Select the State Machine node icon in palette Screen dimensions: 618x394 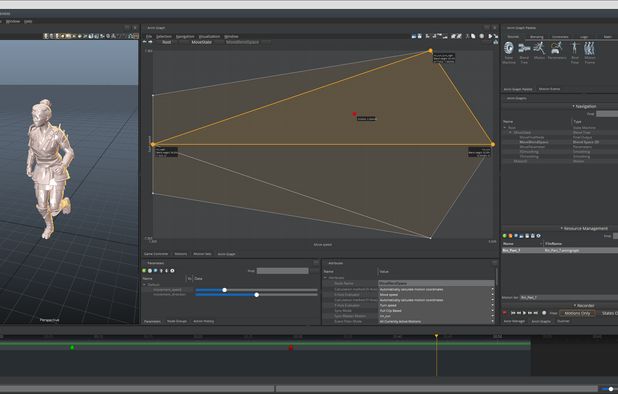pyautogui.click(x=509, y=48)
